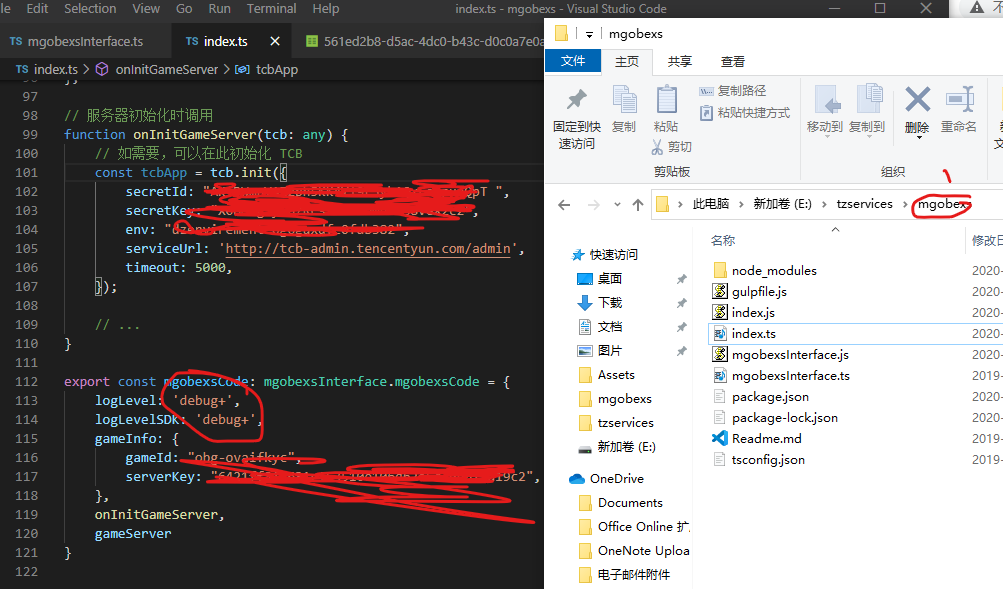Click the Paste clipboard icon

click(667, 100)
